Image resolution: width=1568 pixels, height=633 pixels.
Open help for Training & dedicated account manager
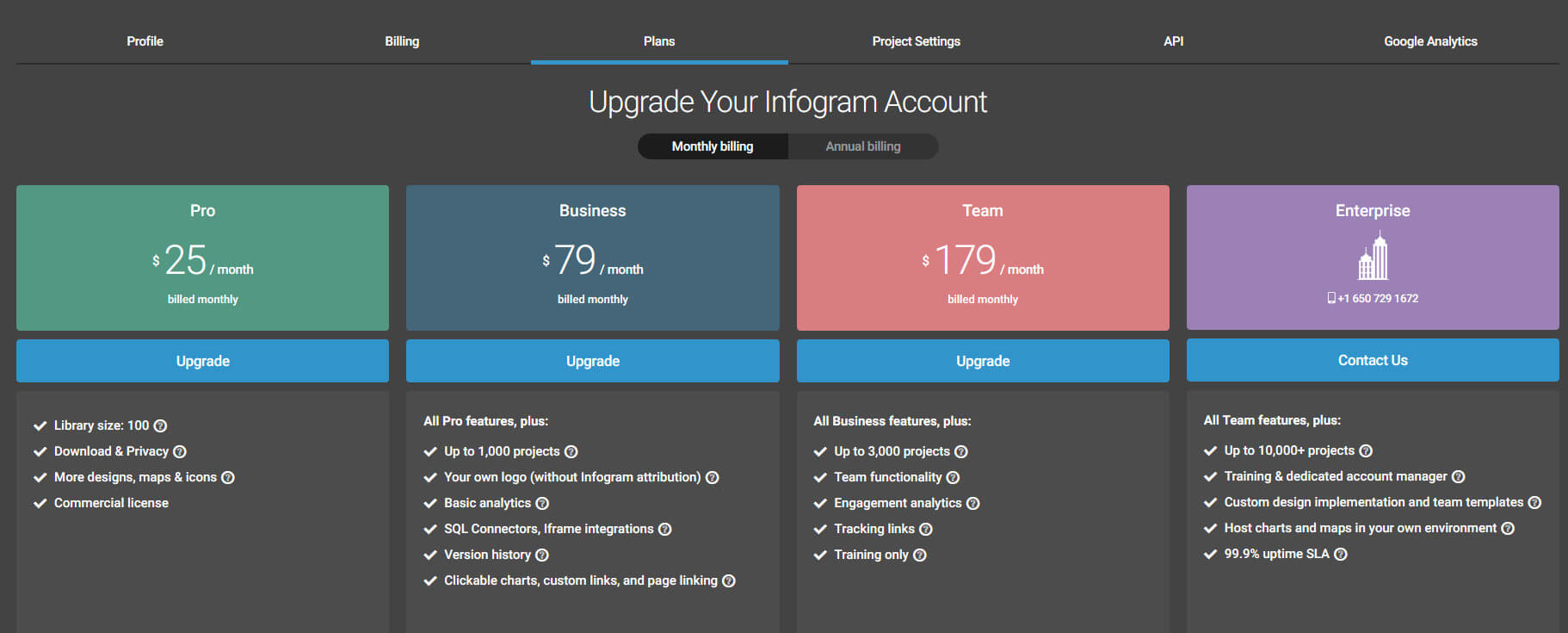click(x=1459, y=476)
